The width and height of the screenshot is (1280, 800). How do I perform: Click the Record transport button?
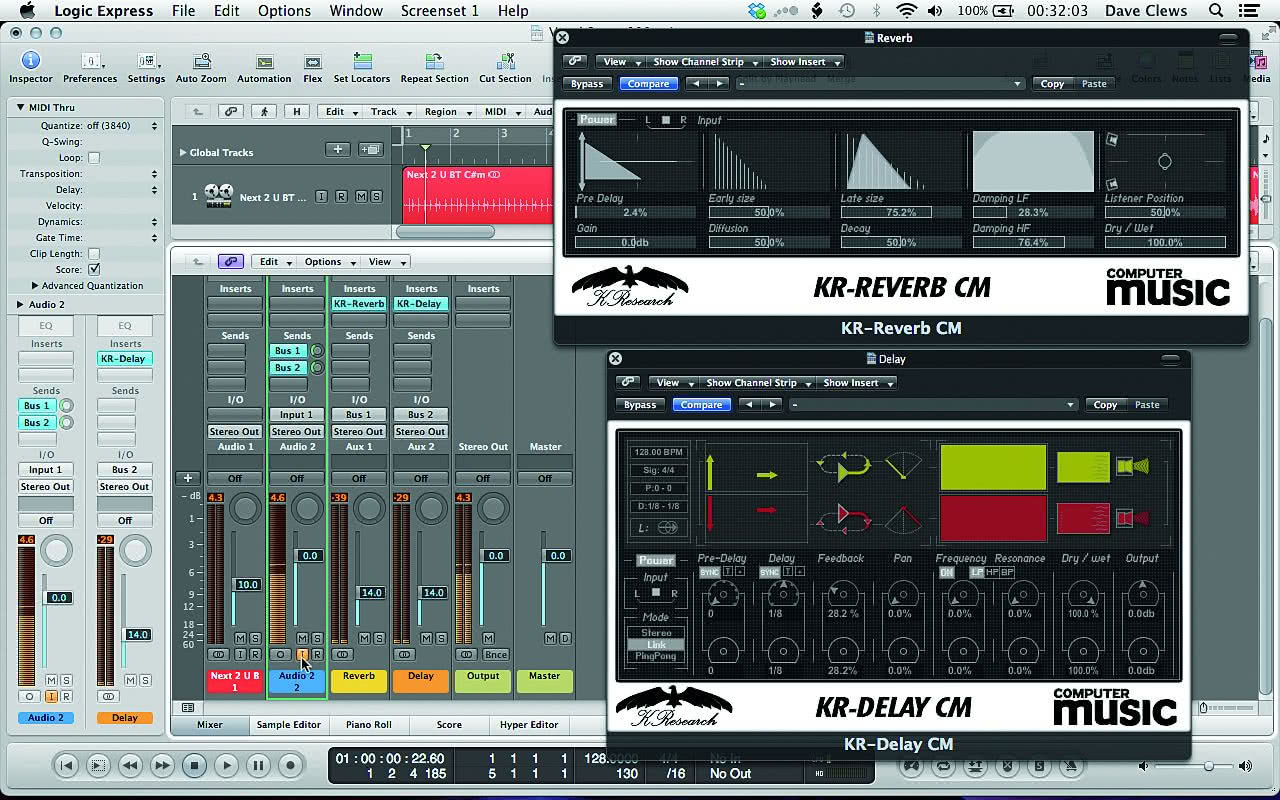coord(290,766)
